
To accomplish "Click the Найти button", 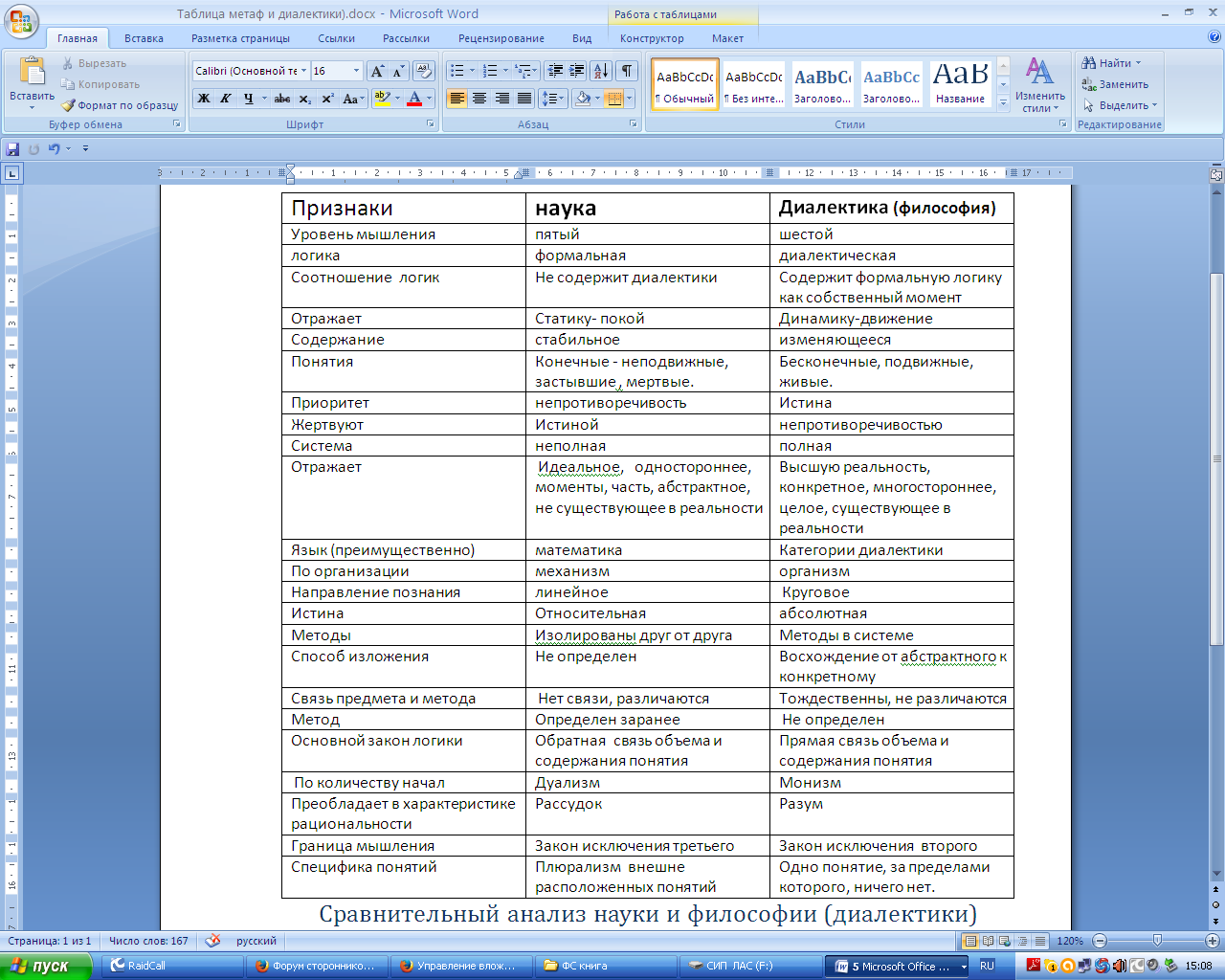I will 1111,63.
